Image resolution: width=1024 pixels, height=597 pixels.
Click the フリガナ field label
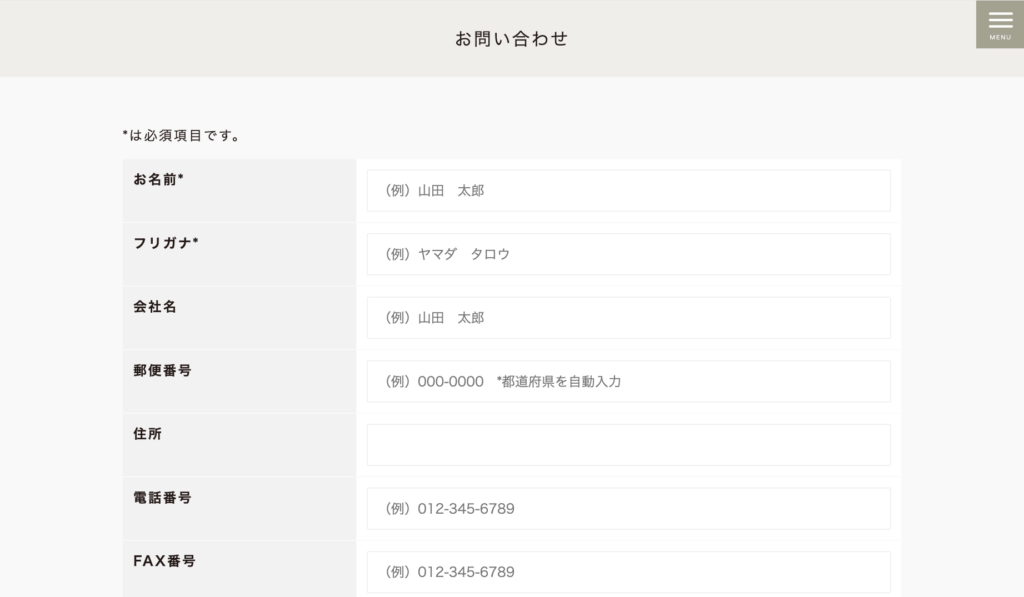pos(163,243)
